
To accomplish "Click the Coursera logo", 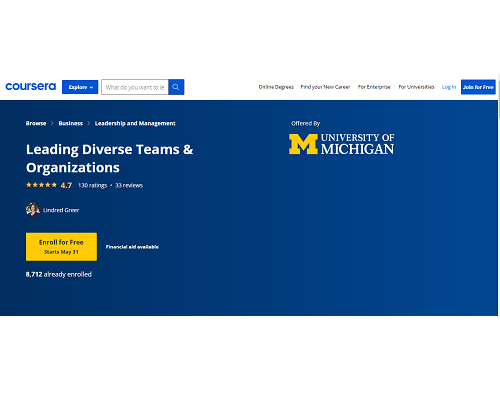I will (x=31, y=87).
